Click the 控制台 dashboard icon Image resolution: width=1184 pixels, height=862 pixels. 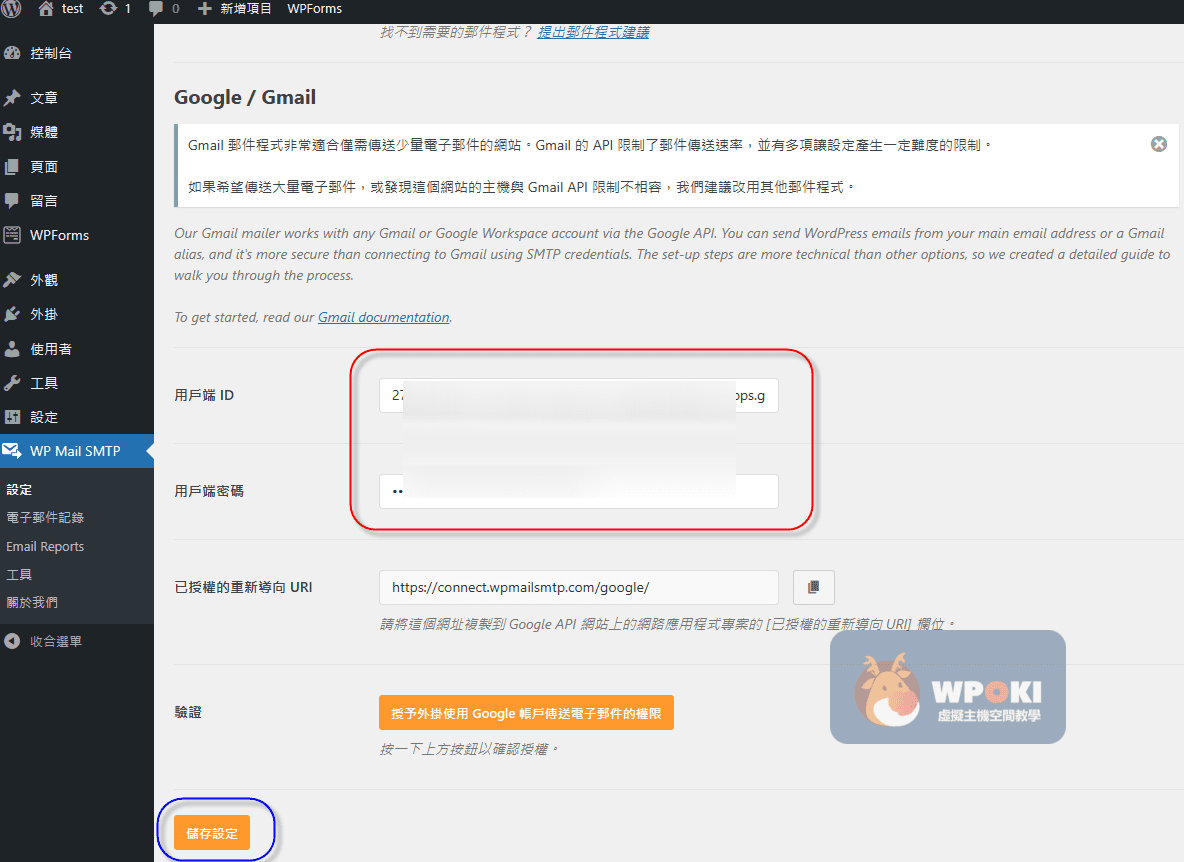coord(12,53)
